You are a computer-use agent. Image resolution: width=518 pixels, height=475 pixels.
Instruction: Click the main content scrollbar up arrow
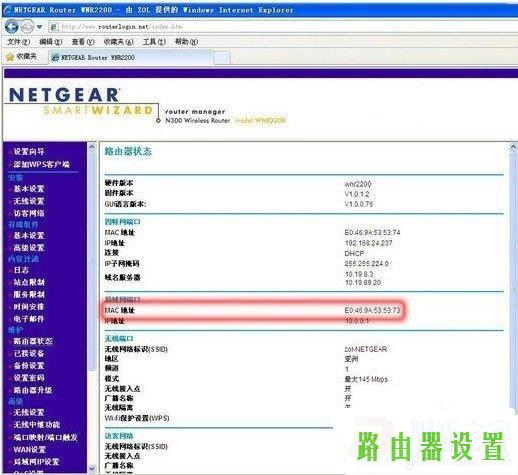513,147
